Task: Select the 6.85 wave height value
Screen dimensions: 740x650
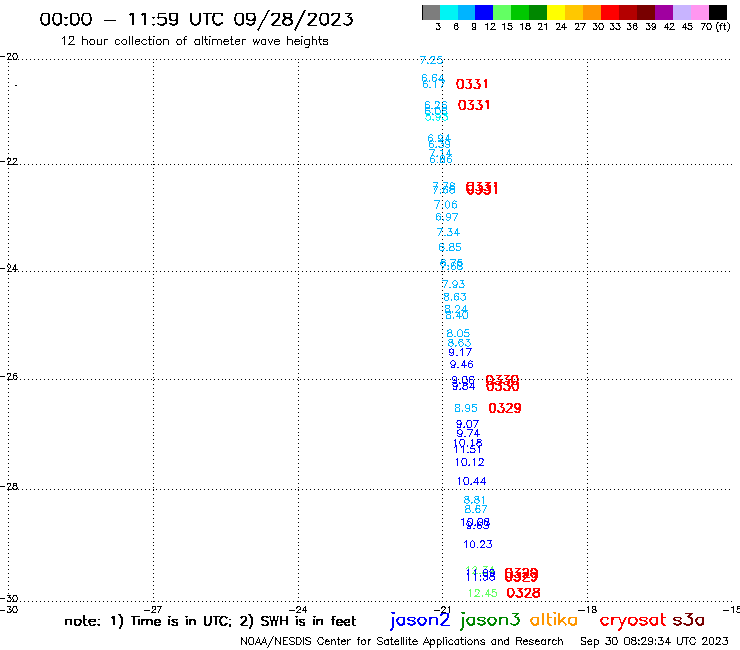Action: [x=450, y=247]
